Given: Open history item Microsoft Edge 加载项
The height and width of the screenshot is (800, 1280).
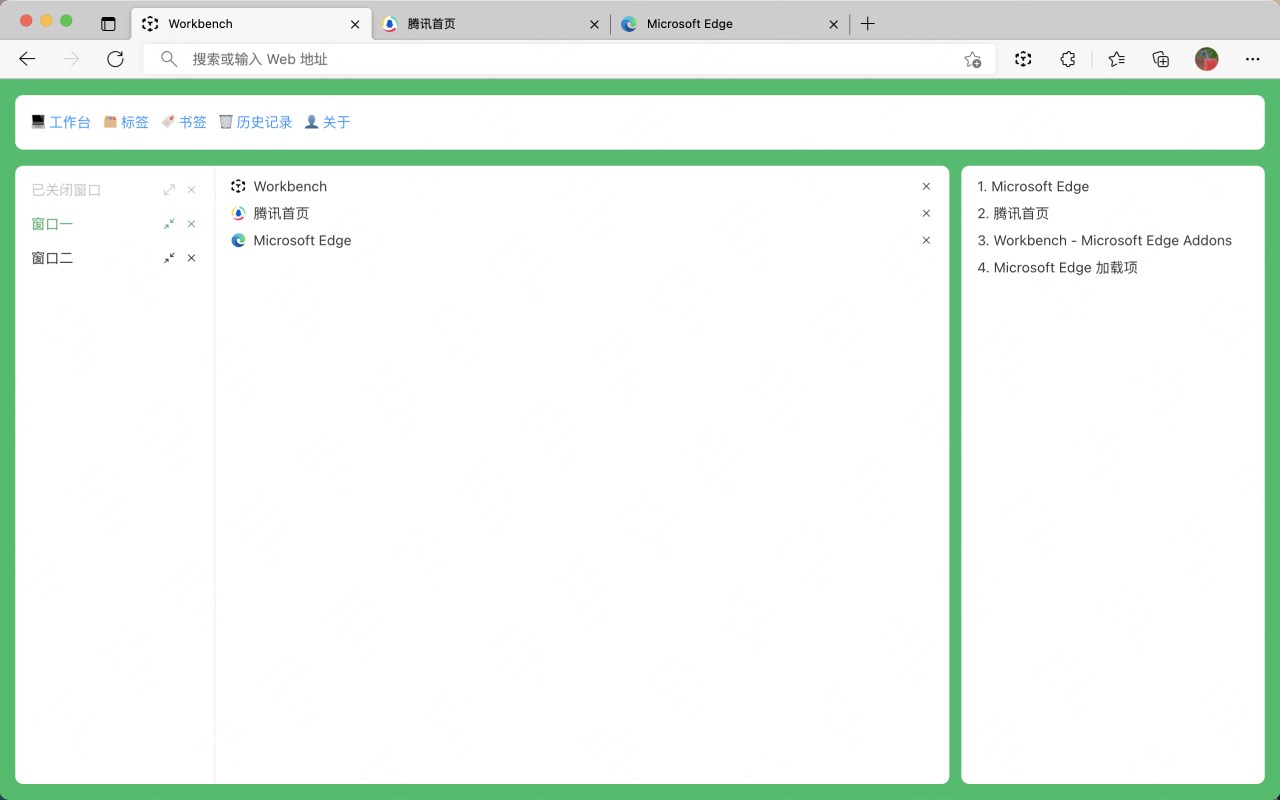Looking at the screenshot, I should point(1058,267).
